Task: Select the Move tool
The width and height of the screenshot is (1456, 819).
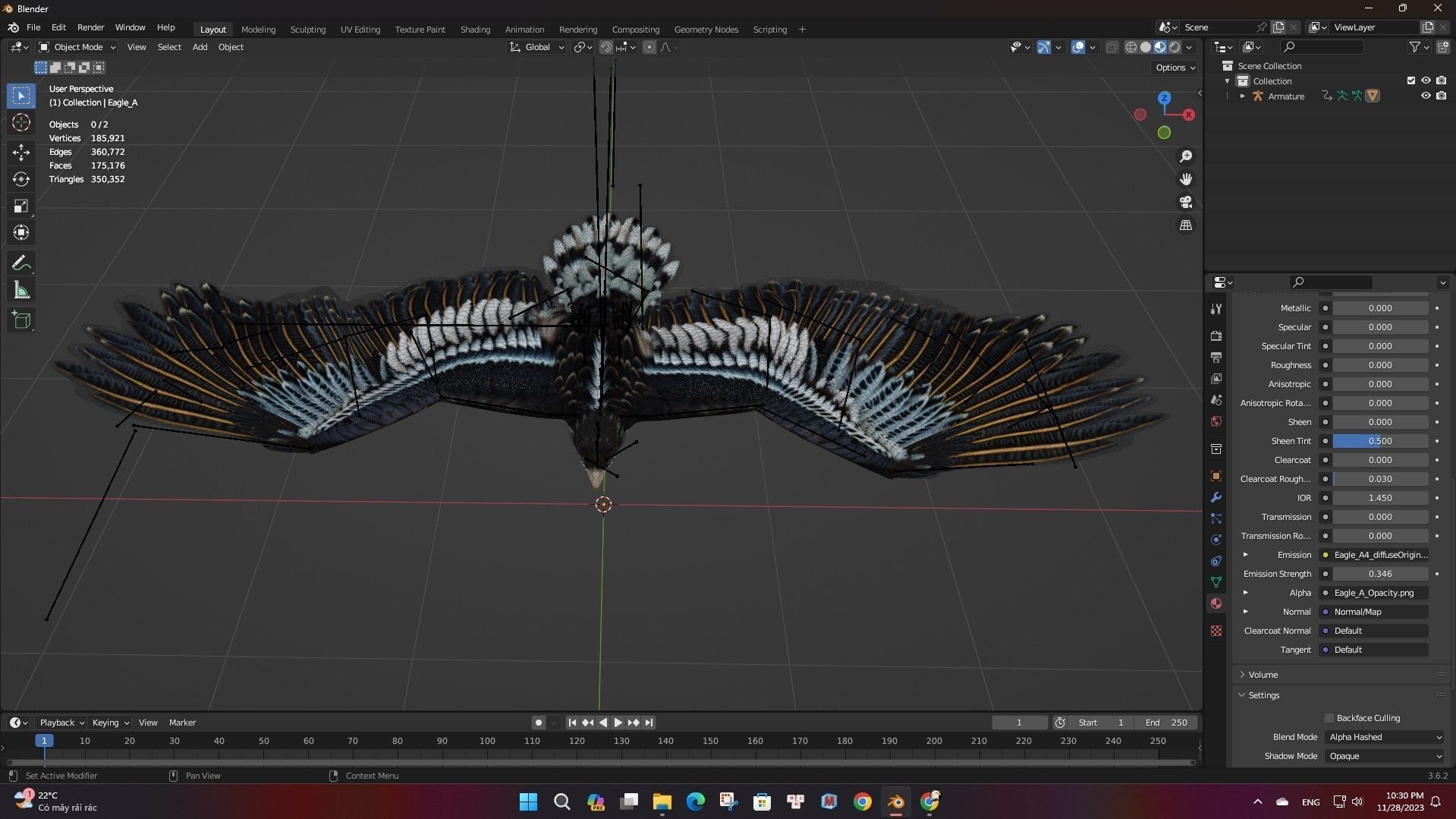Action: tap(21, 153)
